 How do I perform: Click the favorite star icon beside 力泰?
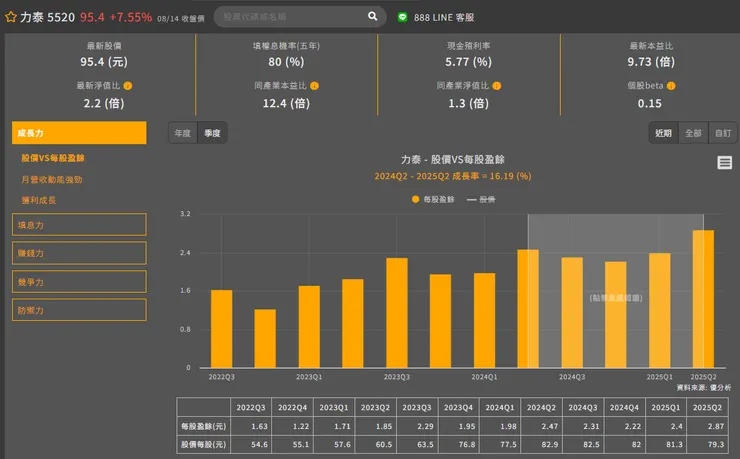10,17
